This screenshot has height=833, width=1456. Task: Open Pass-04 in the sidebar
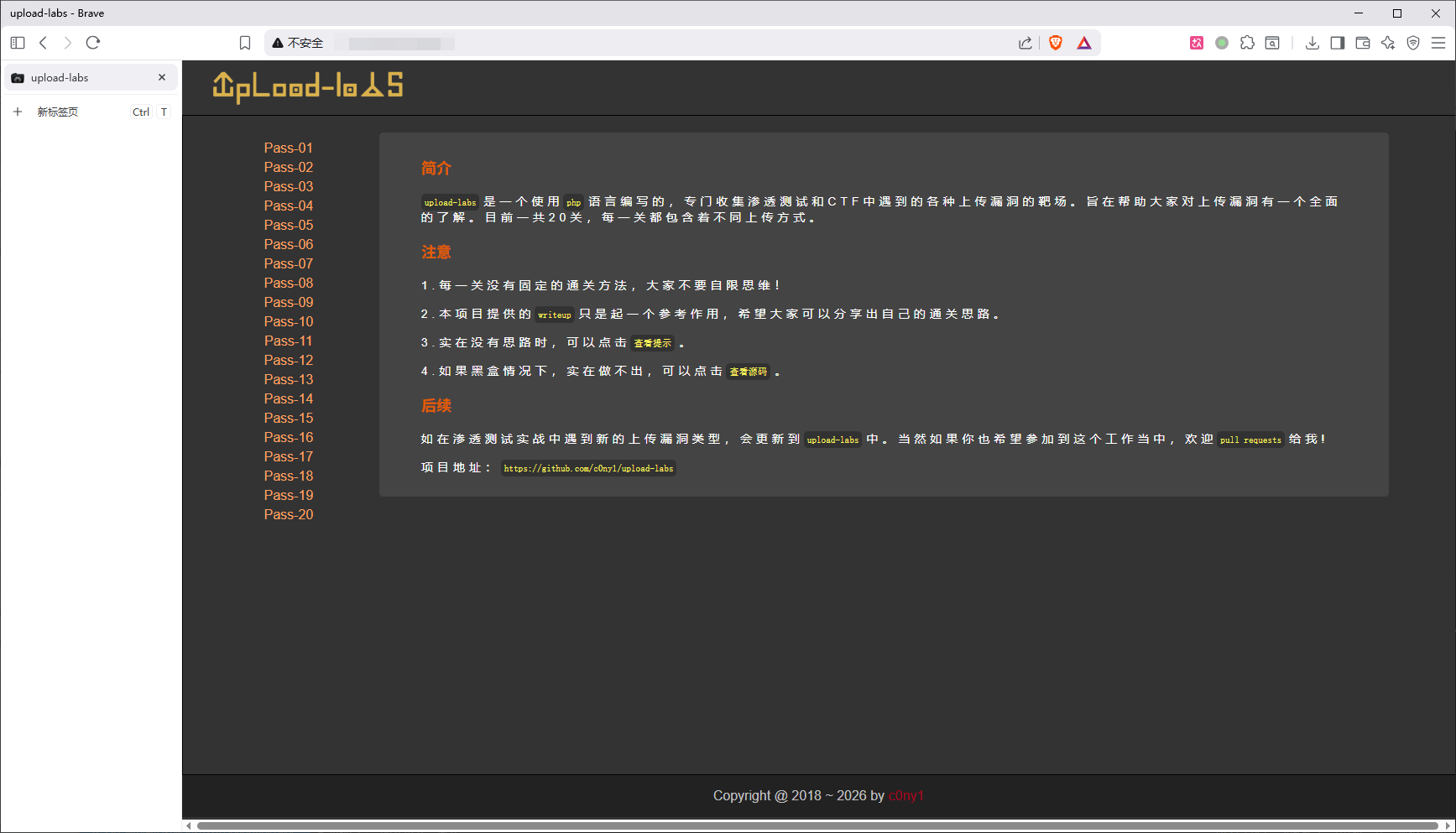[289, 206]
